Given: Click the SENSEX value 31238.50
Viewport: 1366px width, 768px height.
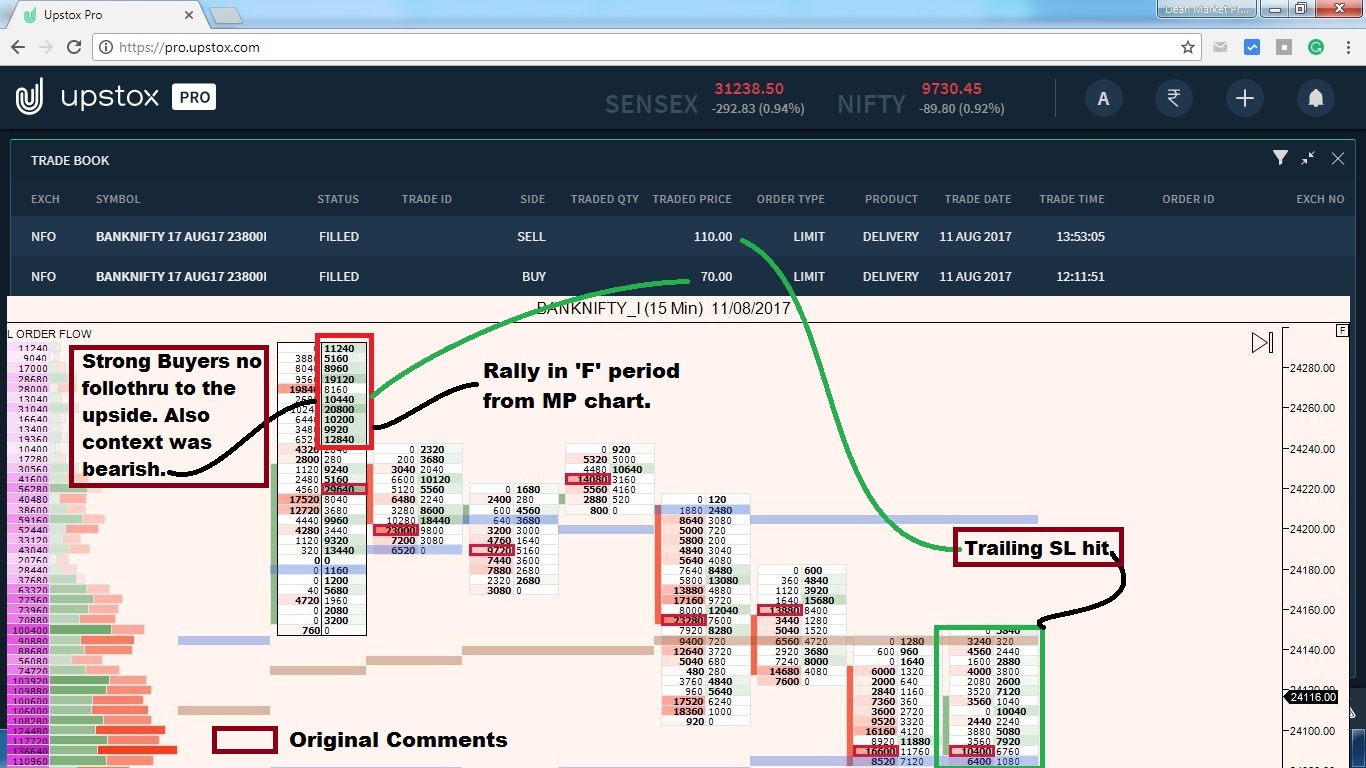Looking at the screenshot, I should click(x=749, y=89).
